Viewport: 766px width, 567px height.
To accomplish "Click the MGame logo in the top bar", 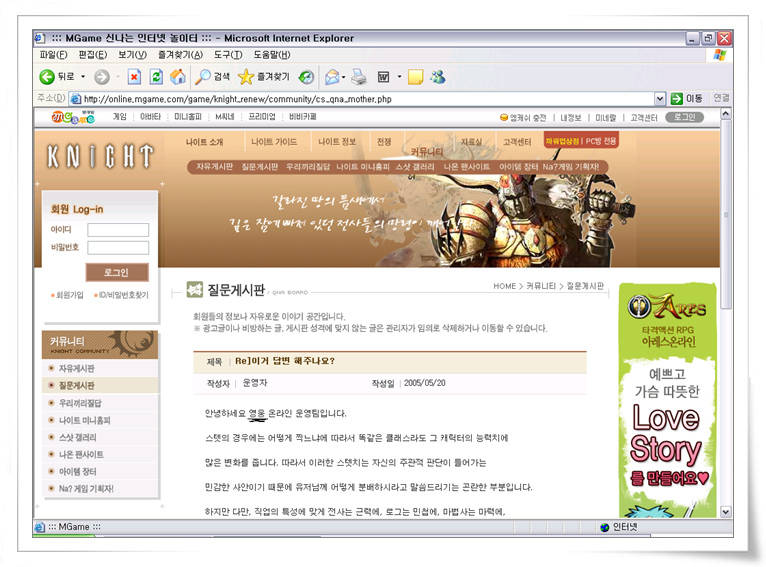I will click(73, 117).
